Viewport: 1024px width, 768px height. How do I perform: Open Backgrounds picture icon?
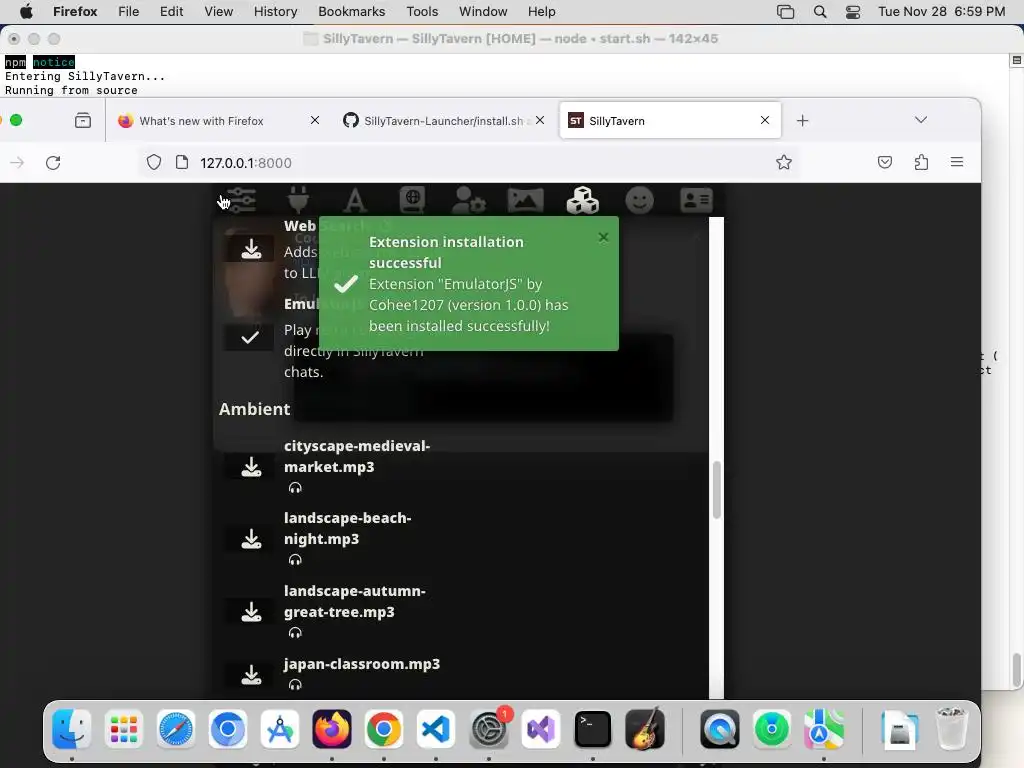click(526, 200)
